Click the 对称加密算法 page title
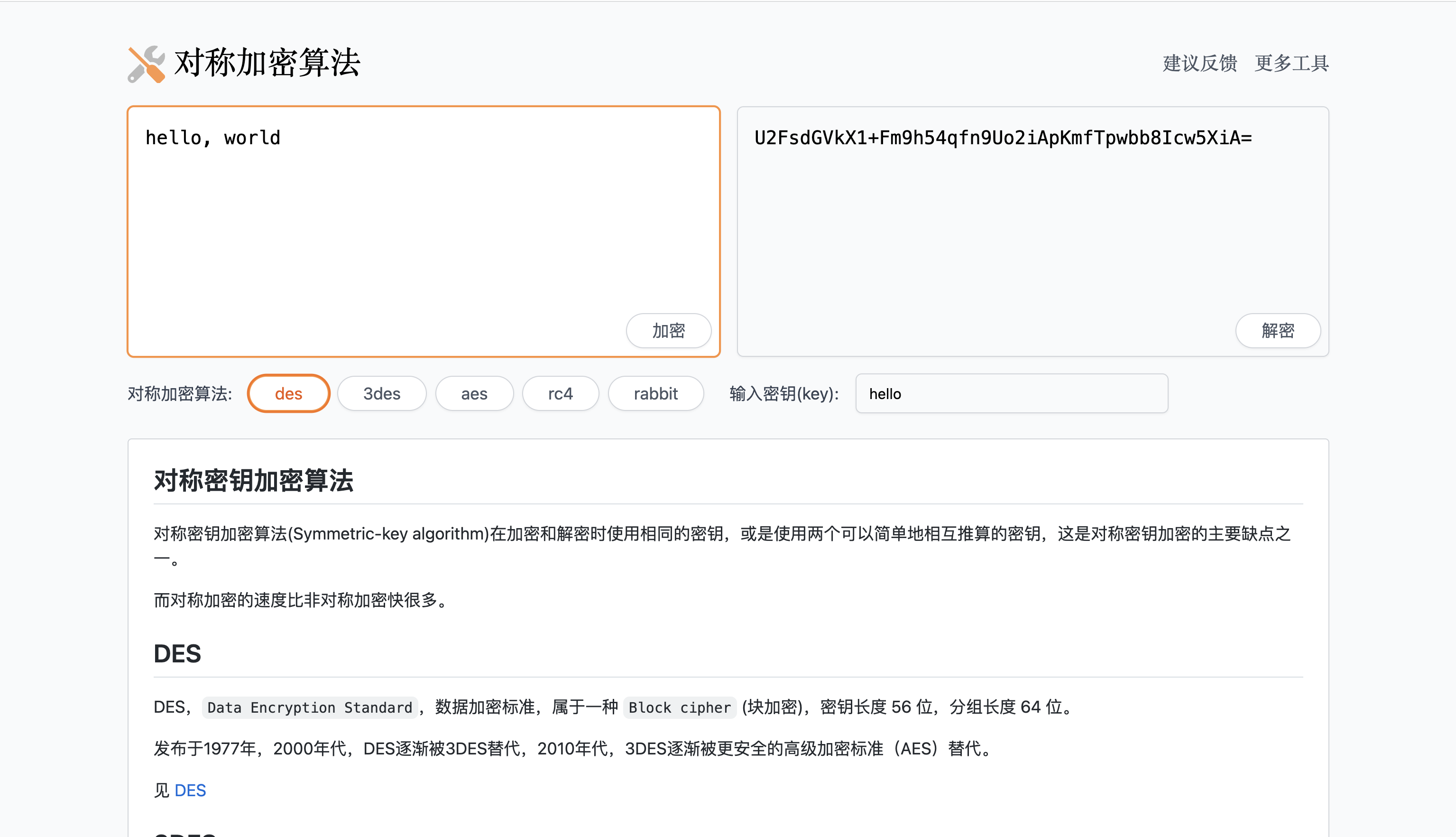Screen dimensions: 1456x837 coord(267,63)
